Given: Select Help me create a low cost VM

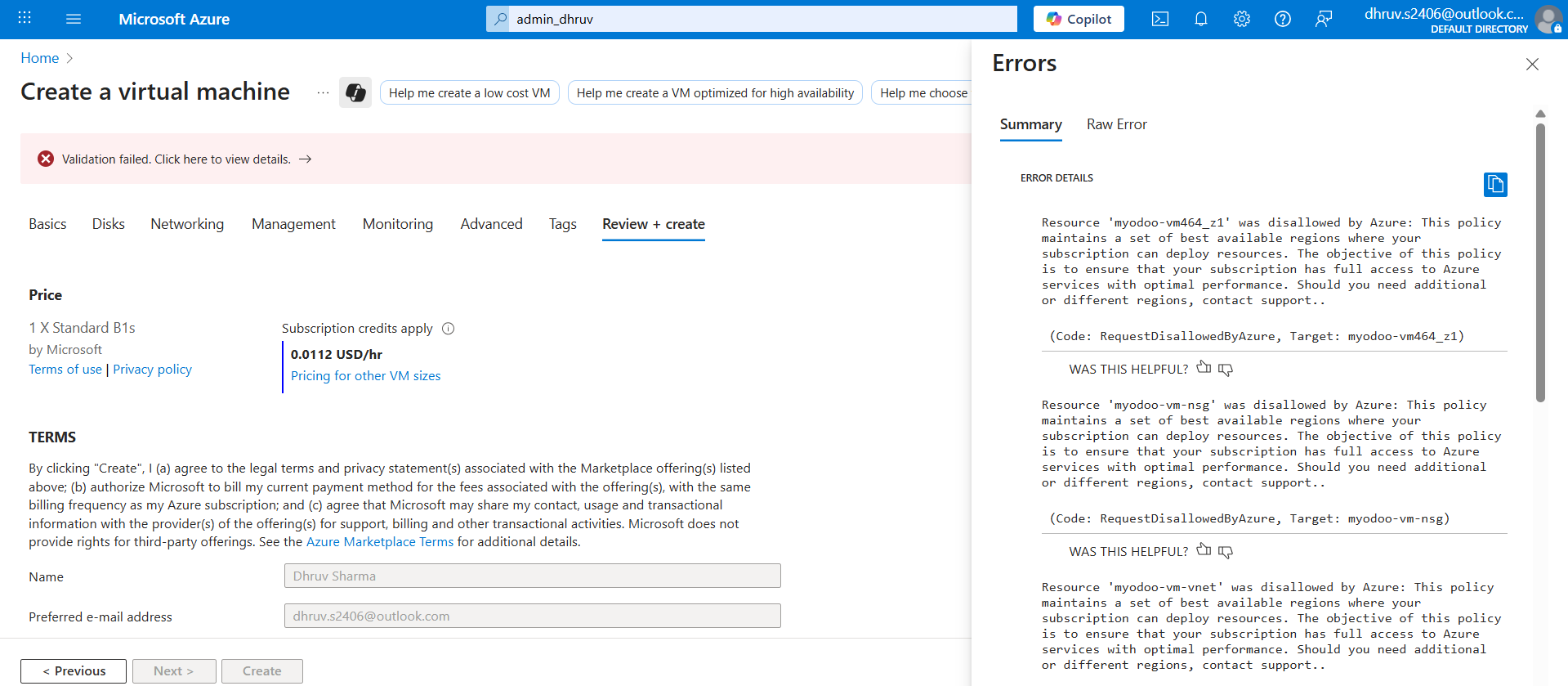Looking at the screenshot, I should (470, 92).
